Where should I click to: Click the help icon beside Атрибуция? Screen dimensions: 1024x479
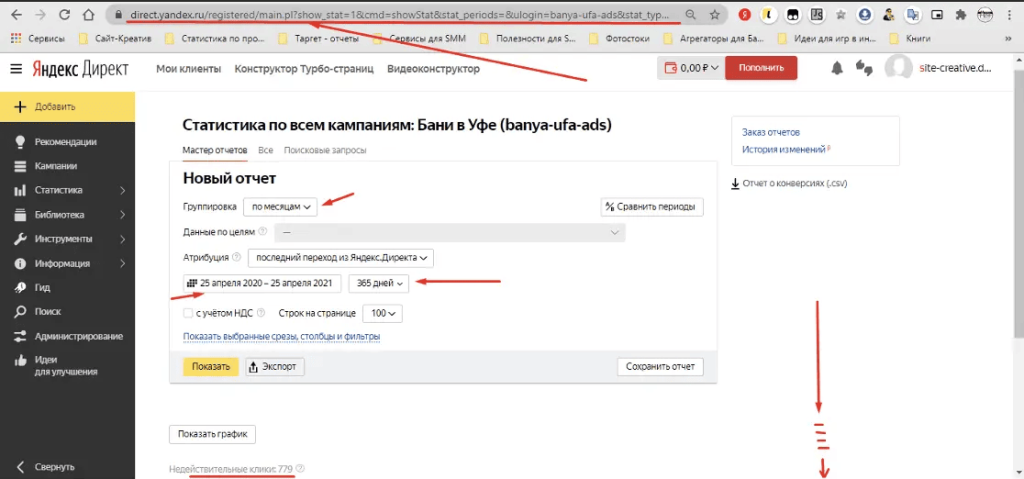(236, 257)
